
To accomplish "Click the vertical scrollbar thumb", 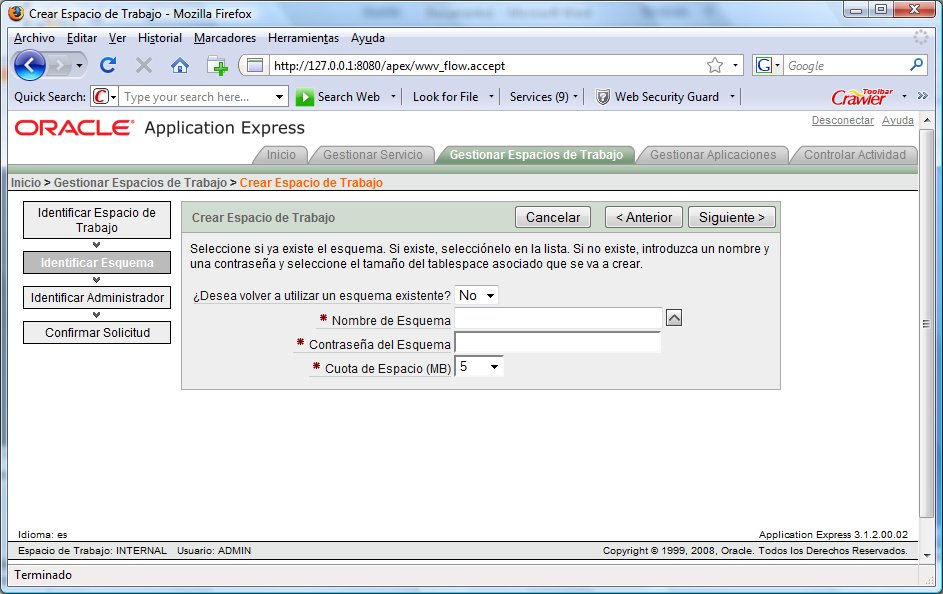I will 926,324.
